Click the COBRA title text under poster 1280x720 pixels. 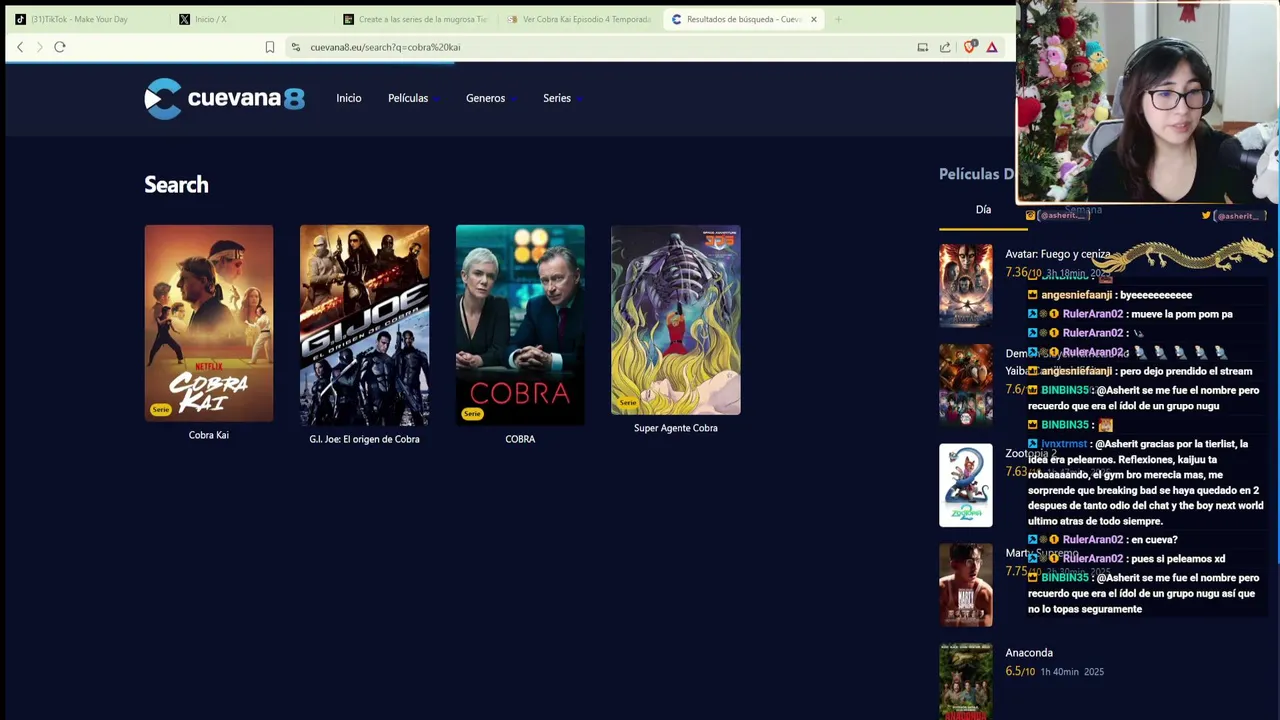(x=520, y=439)
